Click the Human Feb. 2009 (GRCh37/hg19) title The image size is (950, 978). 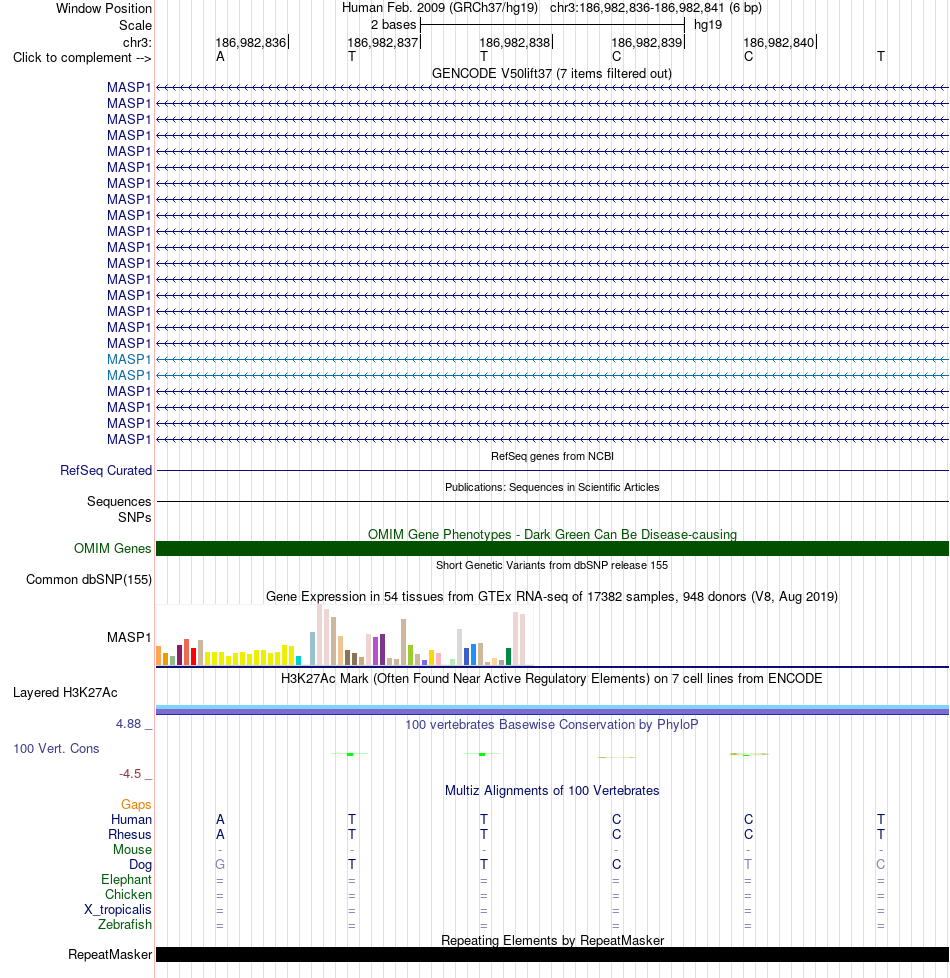point(440,8)
